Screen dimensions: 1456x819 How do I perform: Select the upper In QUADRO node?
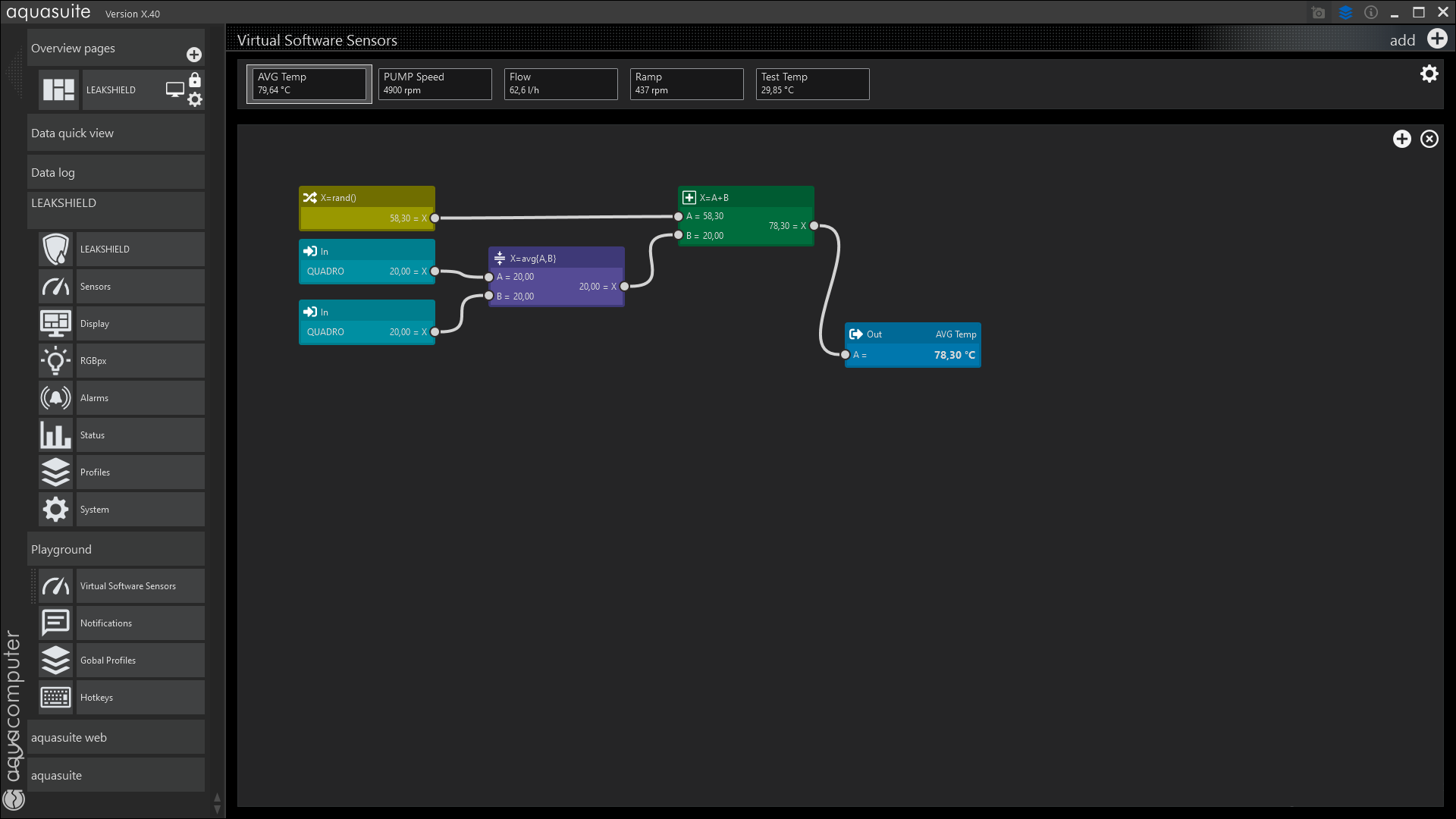367,262
